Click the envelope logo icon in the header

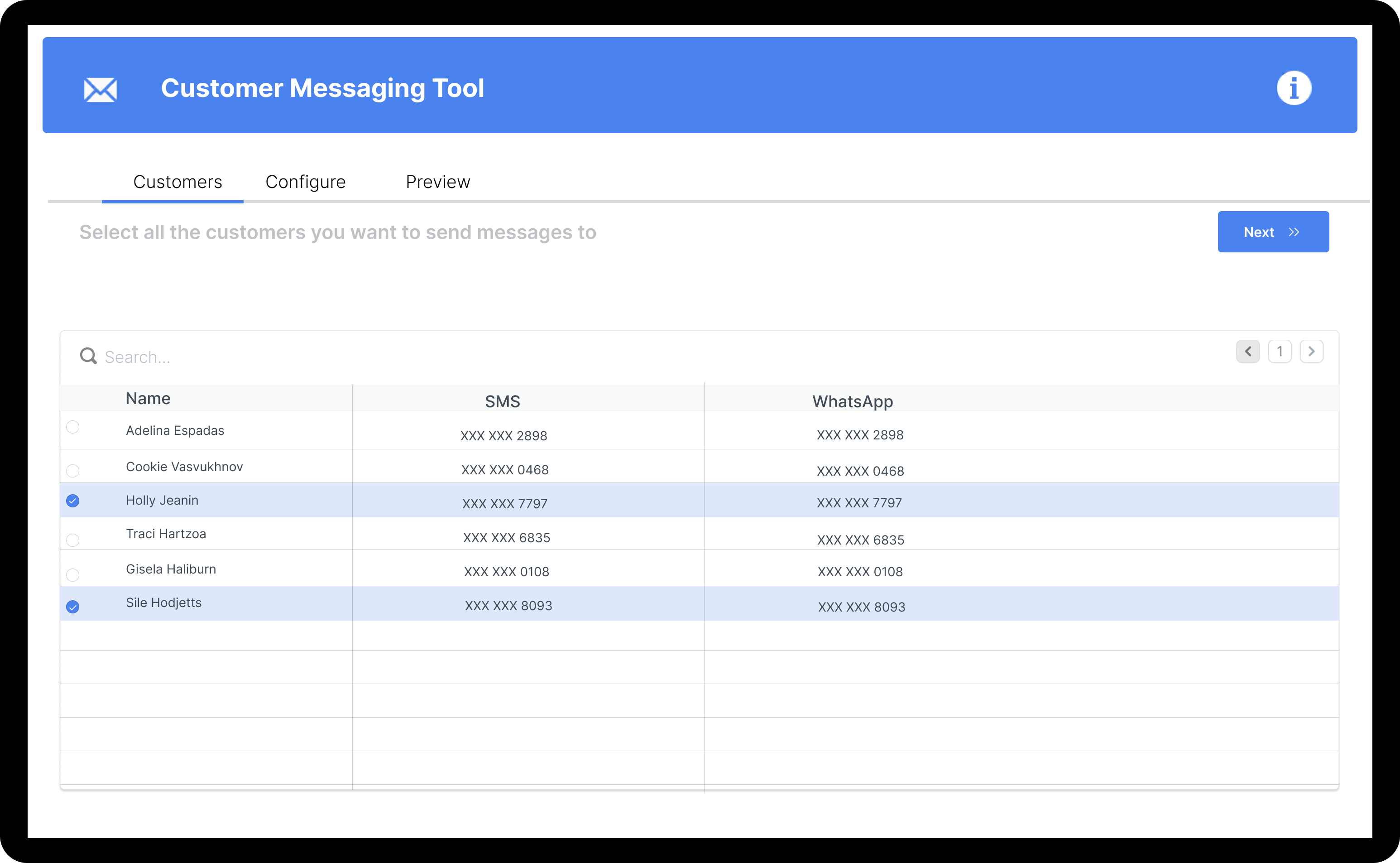point(101,90)
